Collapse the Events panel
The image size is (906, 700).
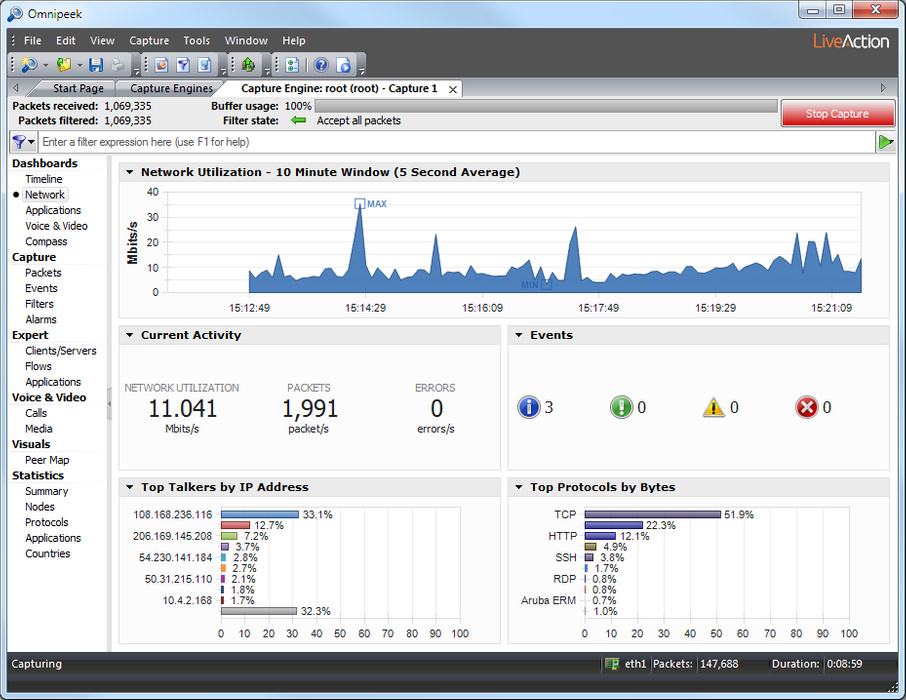519,335
